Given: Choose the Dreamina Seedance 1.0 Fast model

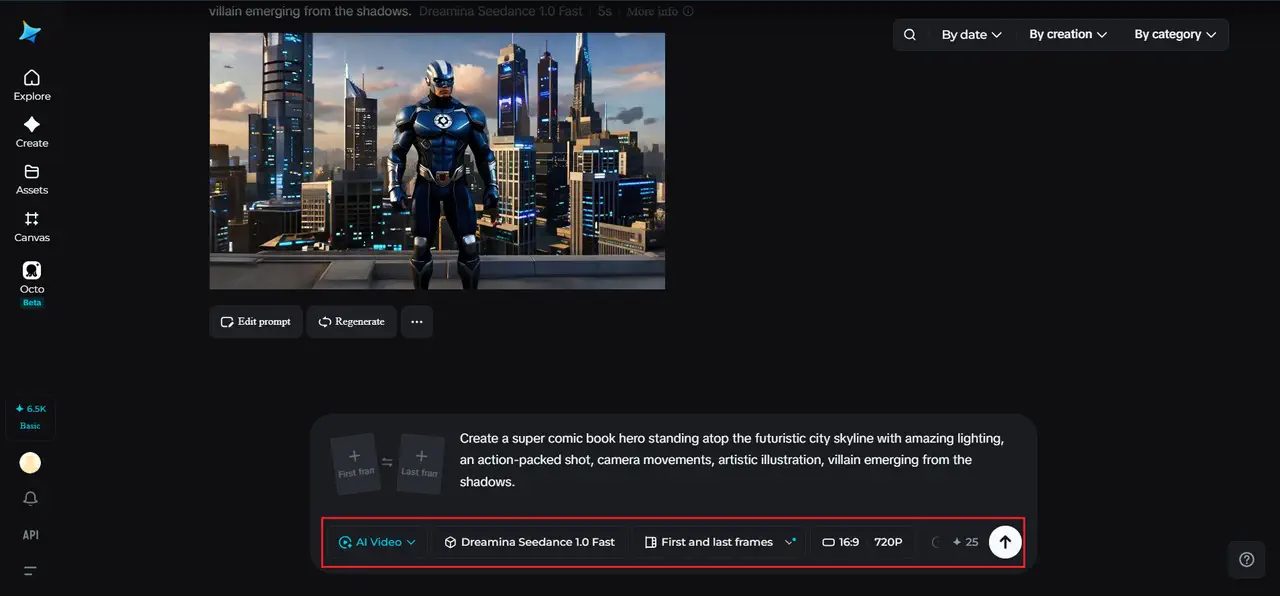Looking at the screenshot, I should click(x=529, y=542).
